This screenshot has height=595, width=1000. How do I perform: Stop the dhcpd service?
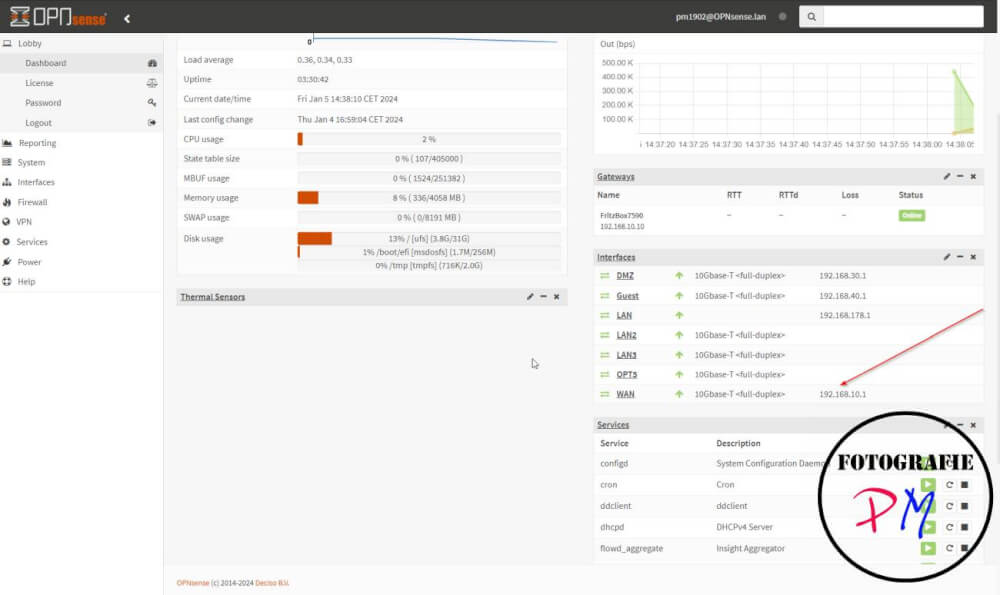click(x=965, y=527)
